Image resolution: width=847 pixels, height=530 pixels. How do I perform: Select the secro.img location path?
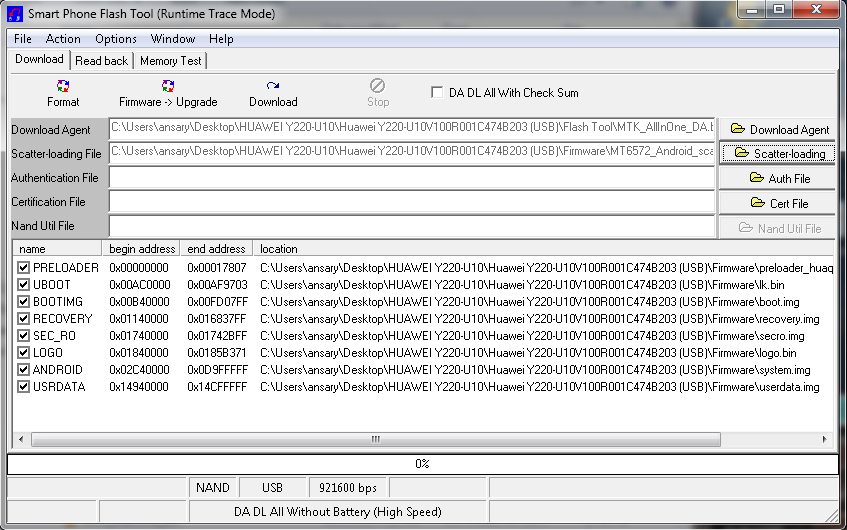pyautogui.click(x=533, y=336)
